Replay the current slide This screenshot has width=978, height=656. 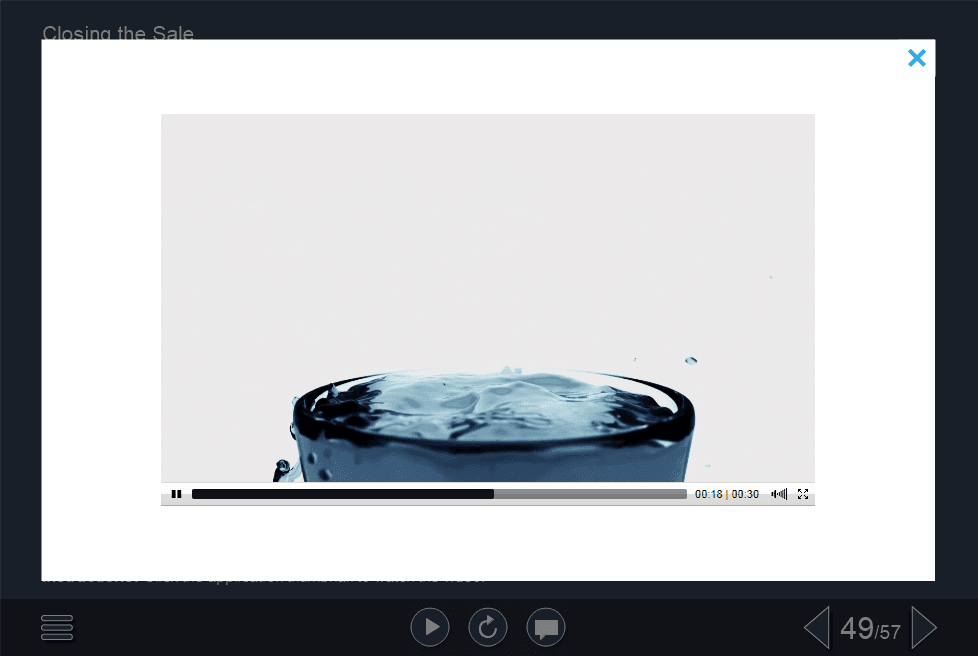488,627
